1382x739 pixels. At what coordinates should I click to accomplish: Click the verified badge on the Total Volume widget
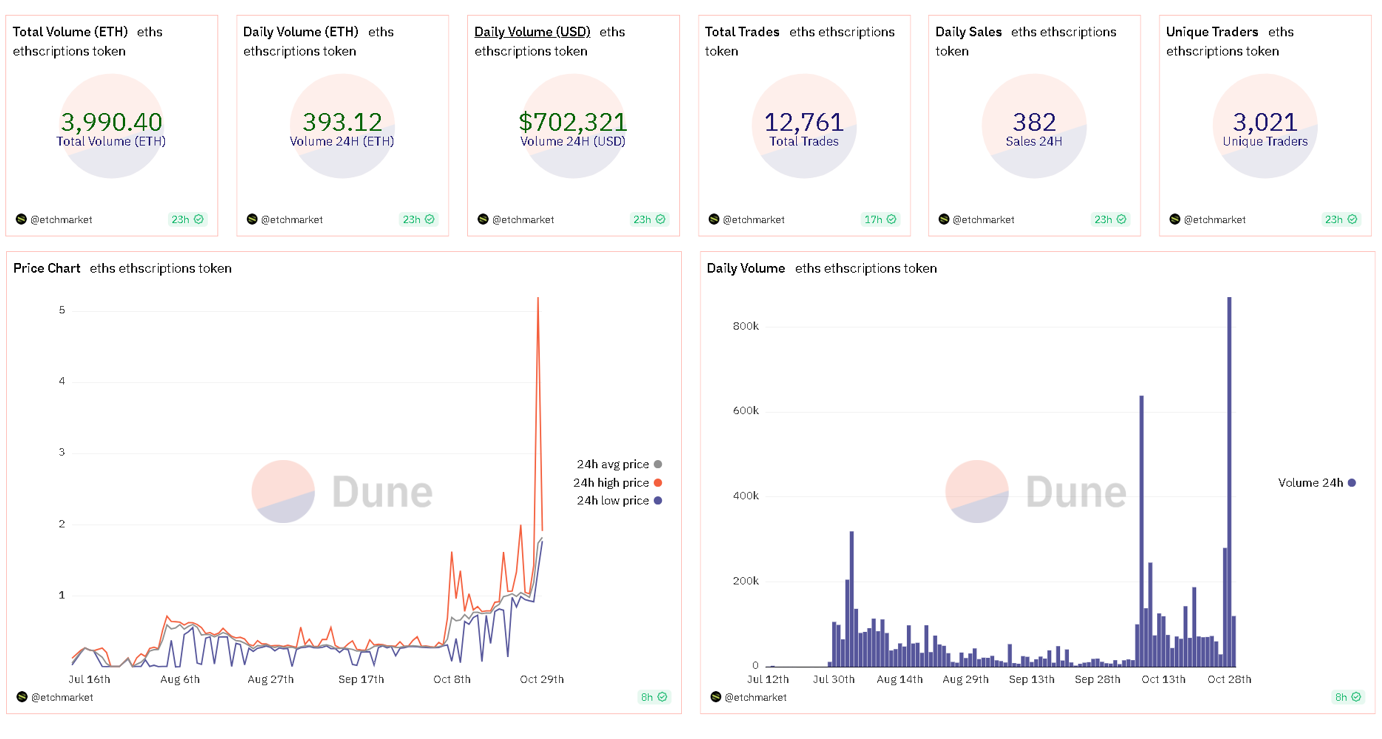[198, 219]
